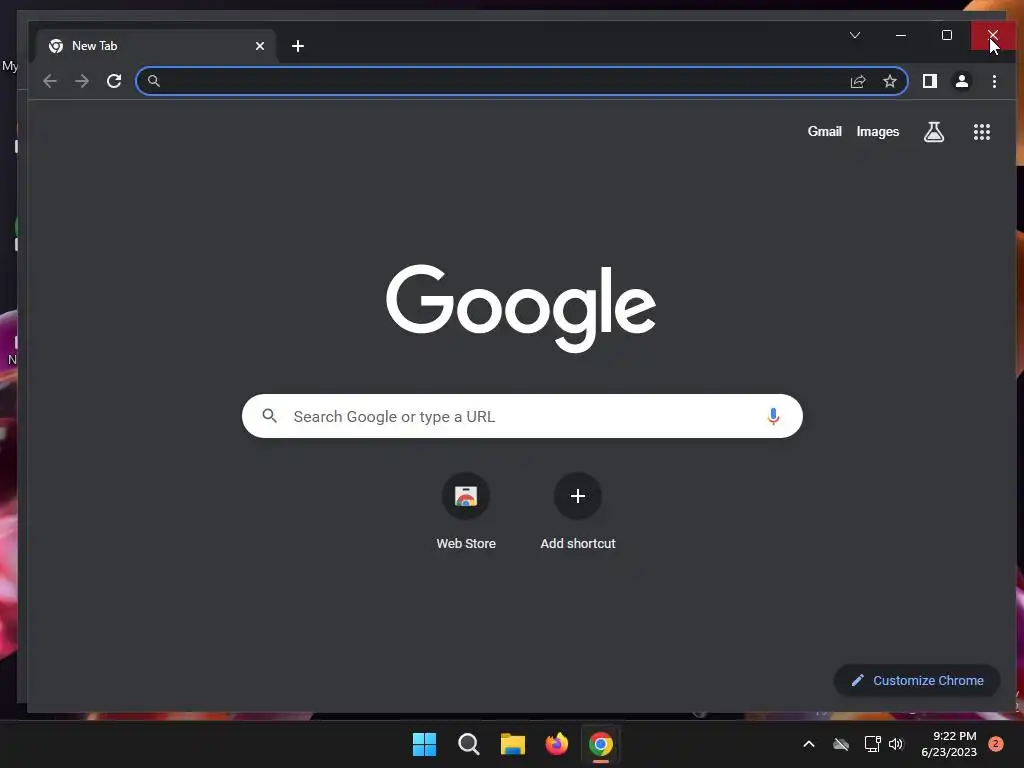The height and width of the screenshot is (768, 1024).
Task: Click the OneDrive tray icon
Action: coord(841,744)
